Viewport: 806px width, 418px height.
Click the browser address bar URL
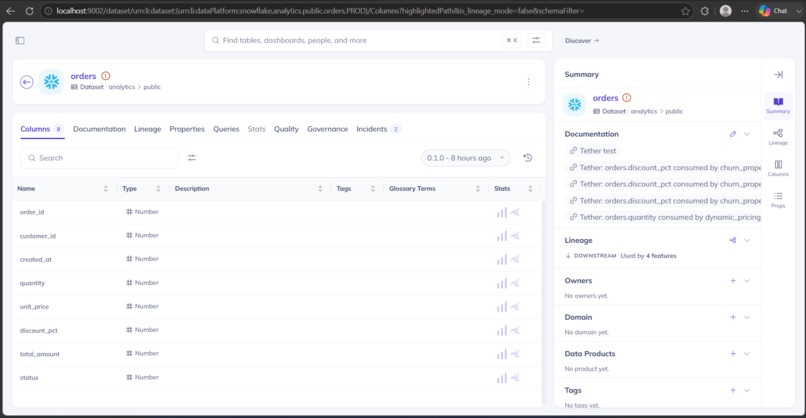[x=320, y=11]
